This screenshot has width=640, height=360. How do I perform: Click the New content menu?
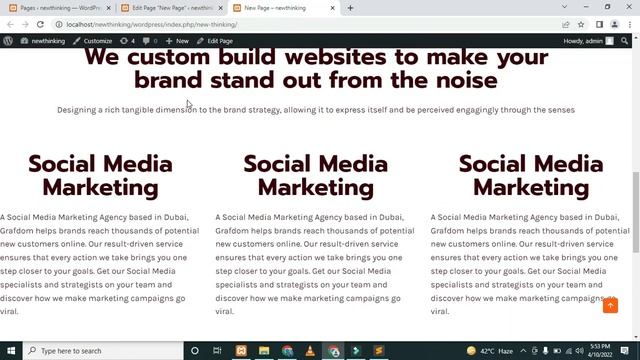pyautogui.click(x=177, y=41)
